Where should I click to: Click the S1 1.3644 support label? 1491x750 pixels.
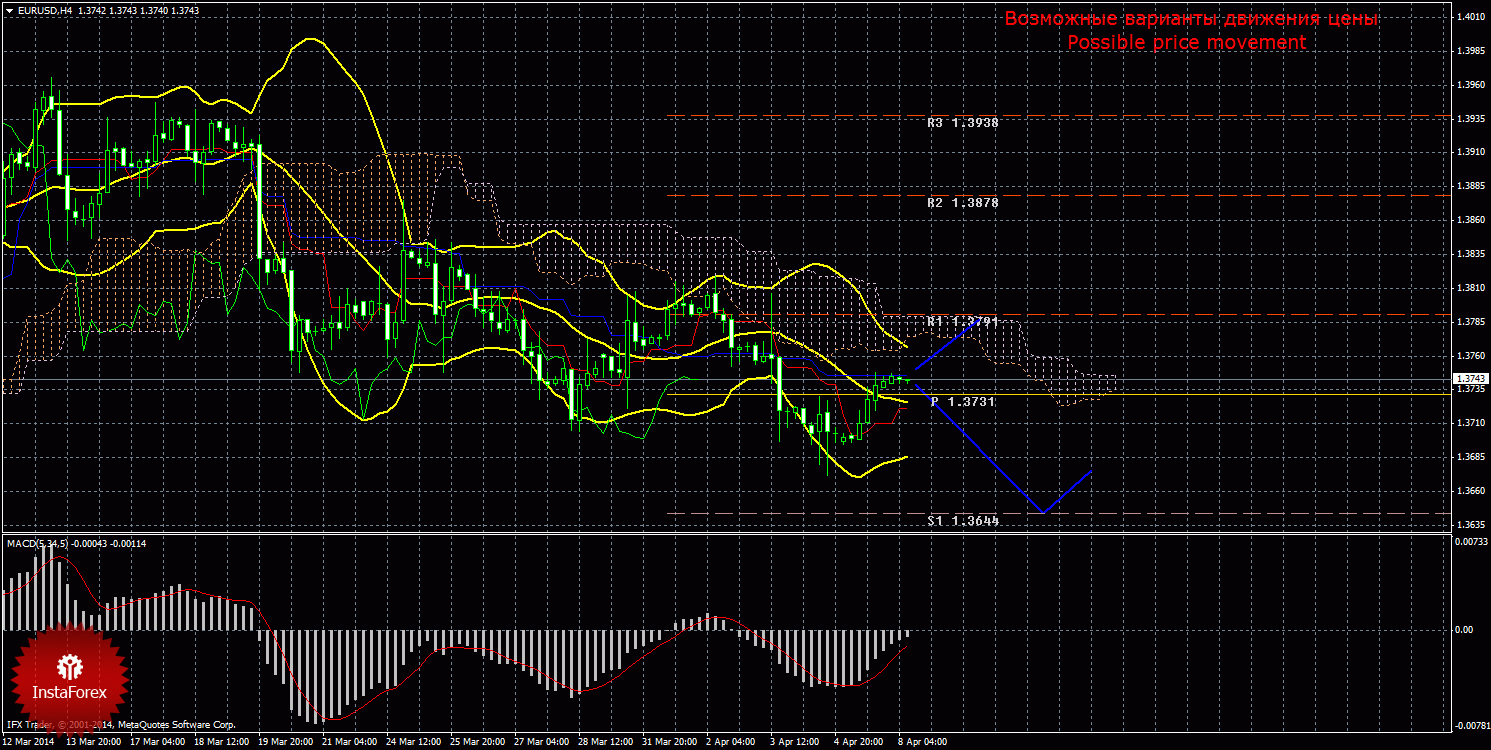tap(962, 521)
